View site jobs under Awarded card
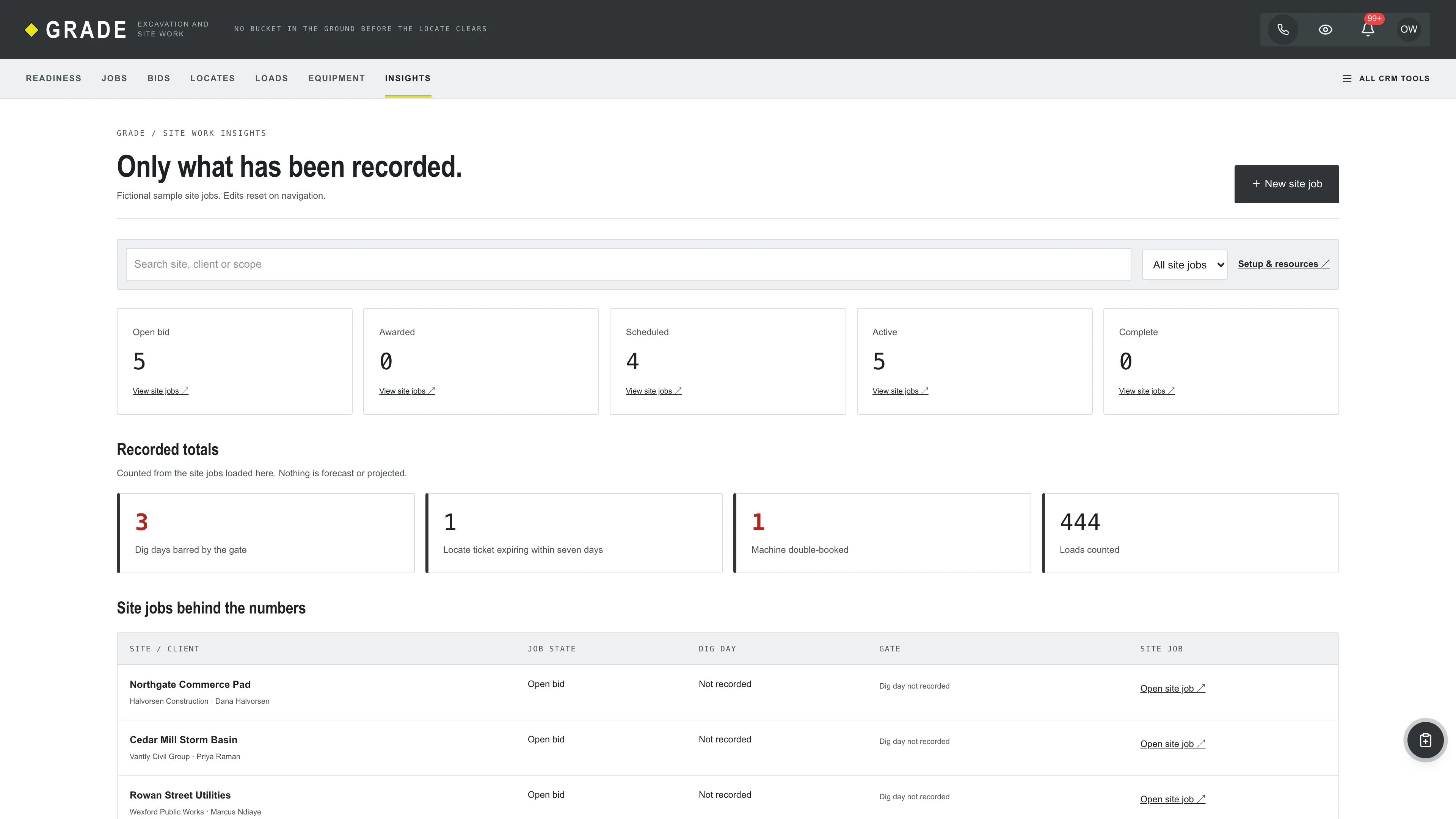The height and width of the screenshot is (819, 1456). [407, 391]
